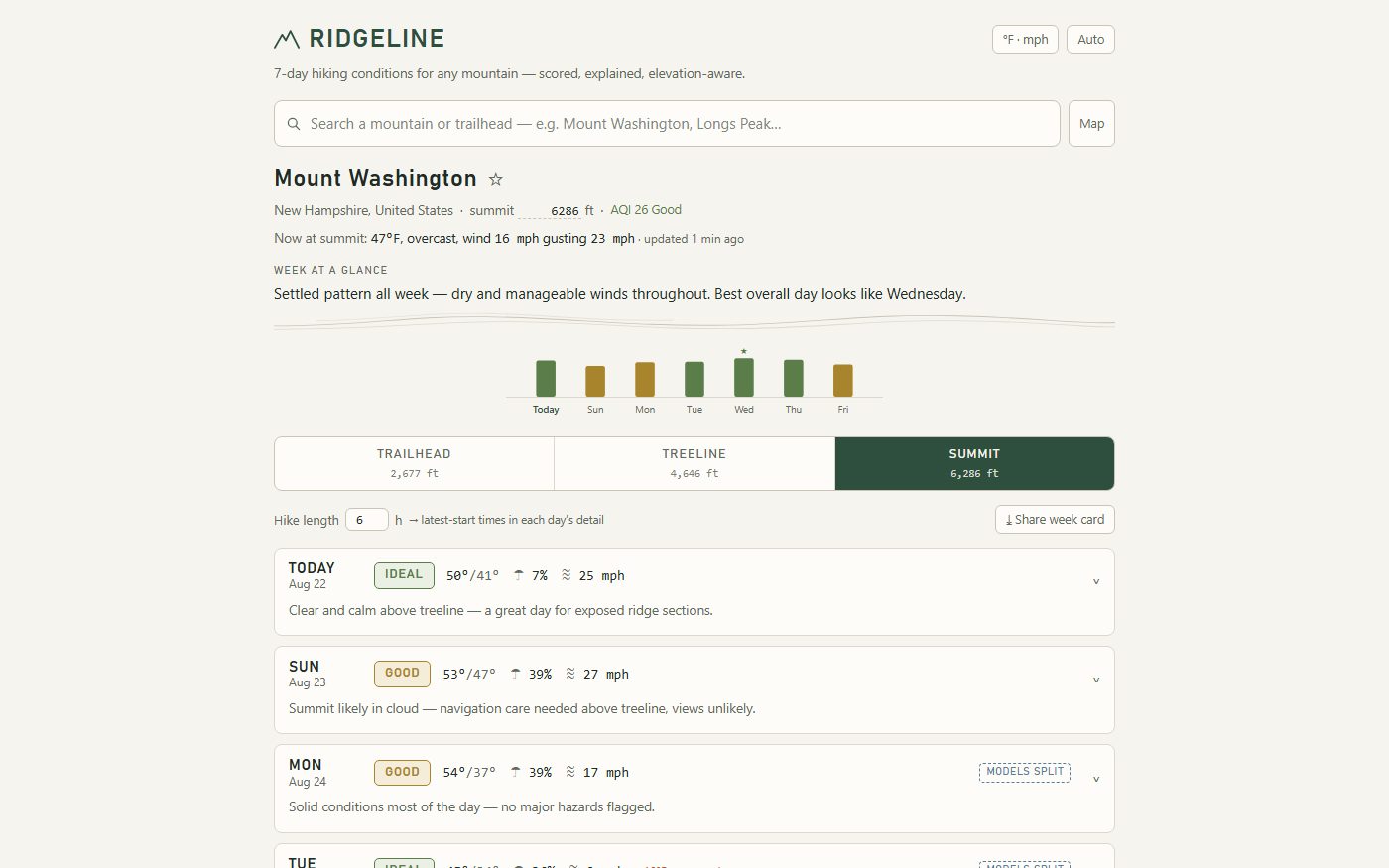This screenshot has height=868, width=1389.
Task: Expand the Mon Aug 24 day card
Action: (x=1096, y=779)
